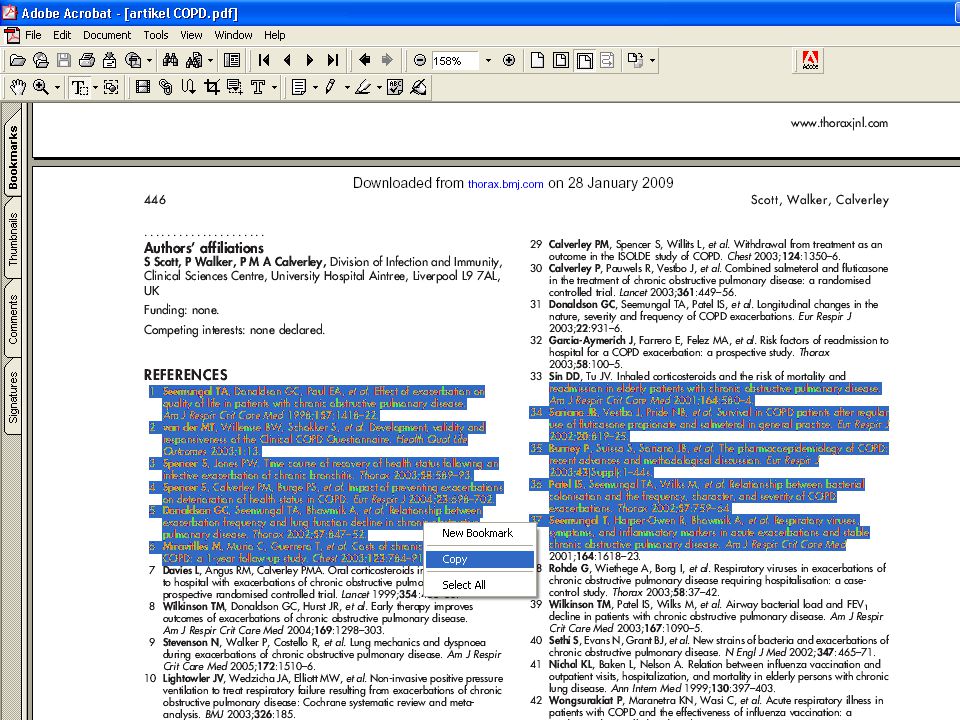Select the Article tool

pyautogui.click(x=189, y=87)
